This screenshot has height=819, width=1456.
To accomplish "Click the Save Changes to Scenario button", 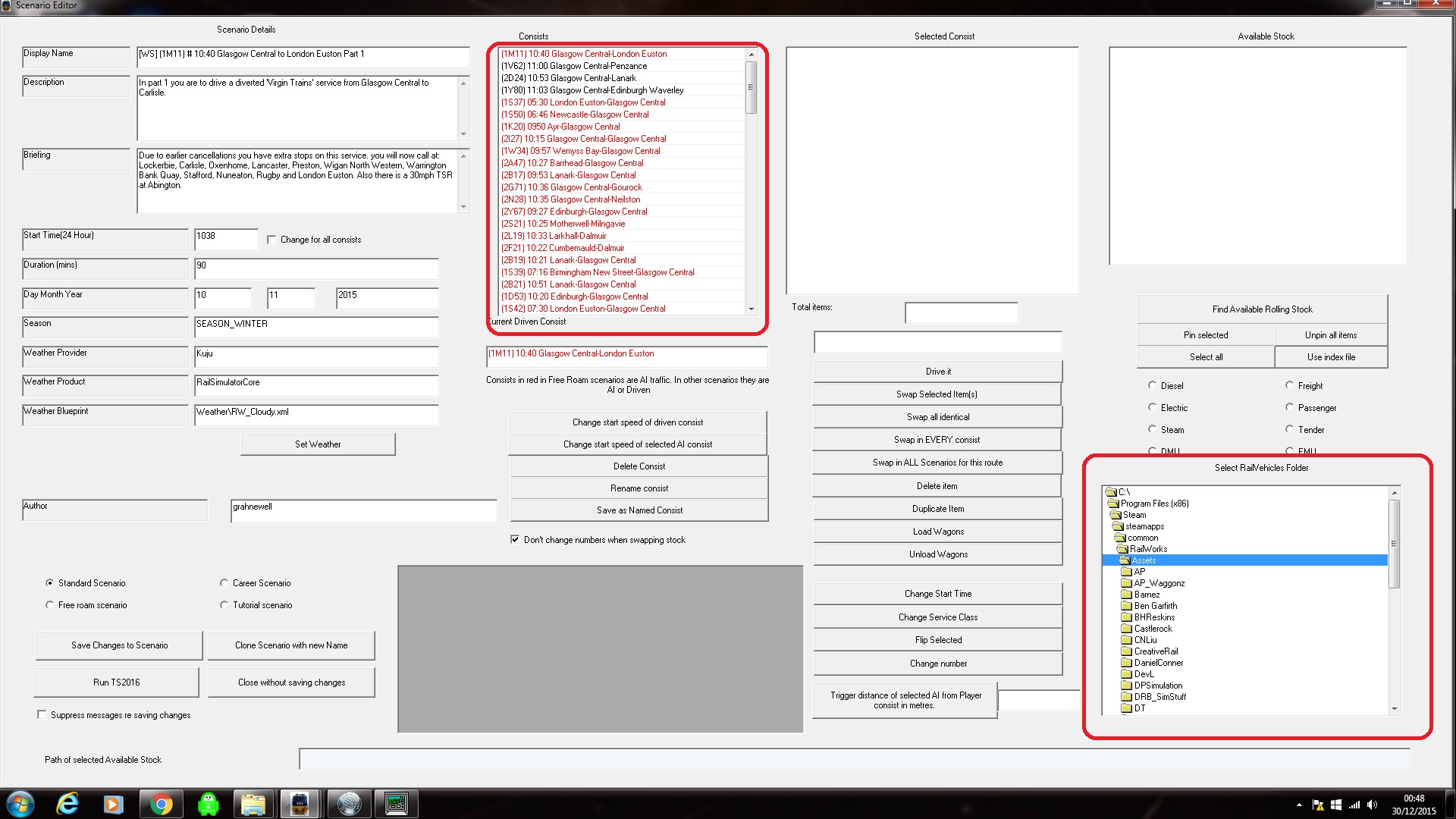I will coord(119,645).
